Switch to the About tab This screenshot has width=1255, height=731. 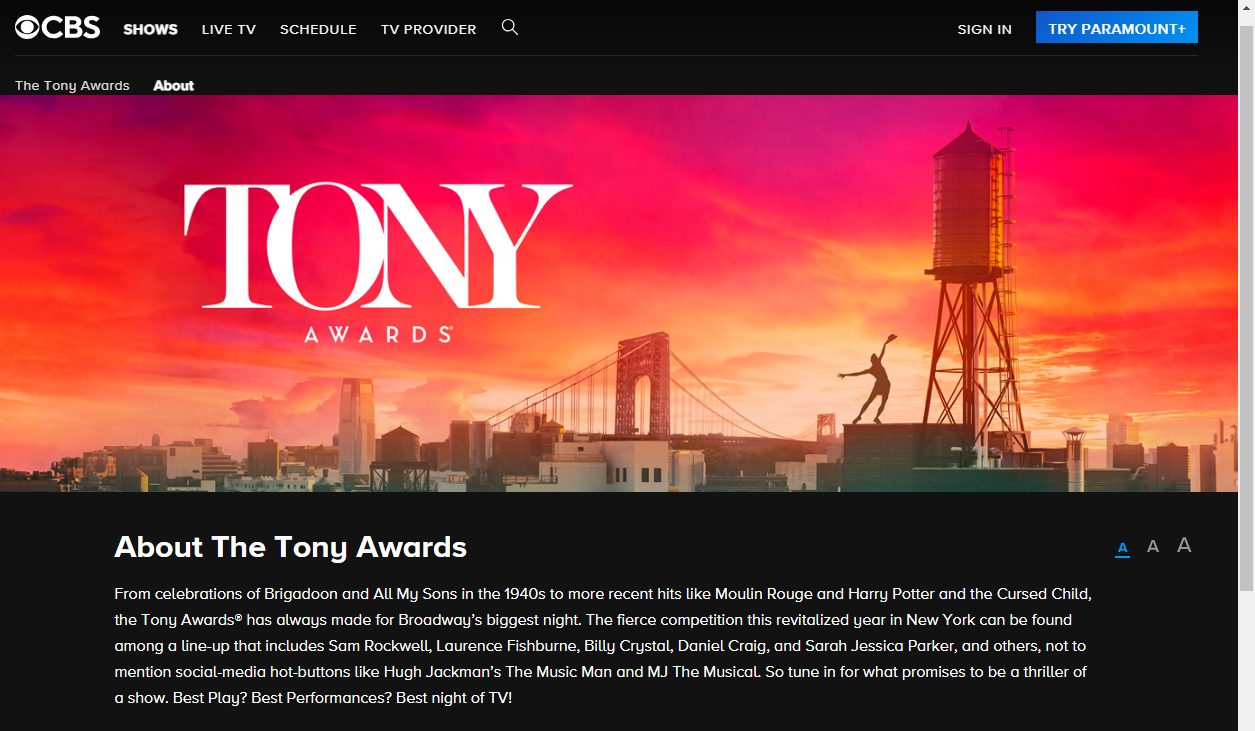[173, 85]
